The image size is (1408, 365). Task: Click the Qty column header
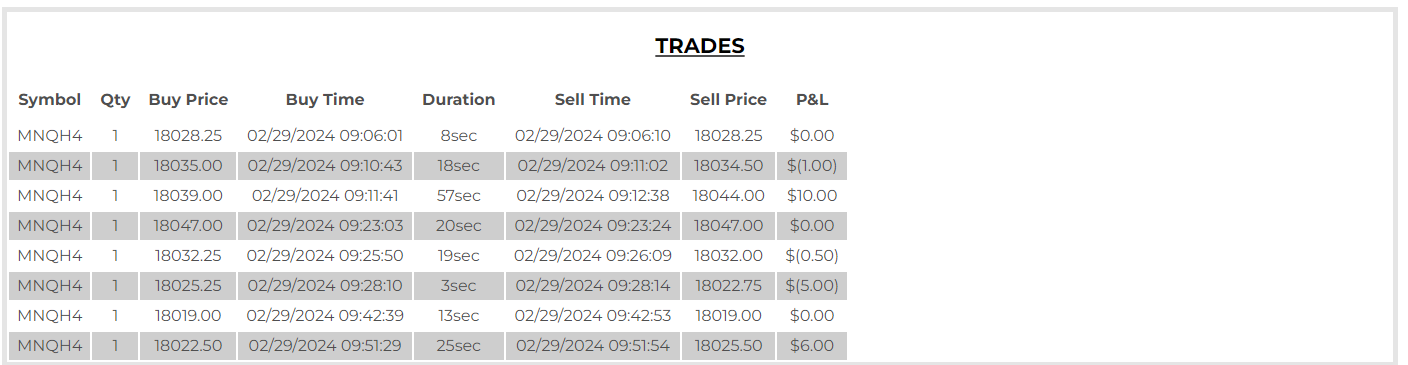(x=115, y=100)
